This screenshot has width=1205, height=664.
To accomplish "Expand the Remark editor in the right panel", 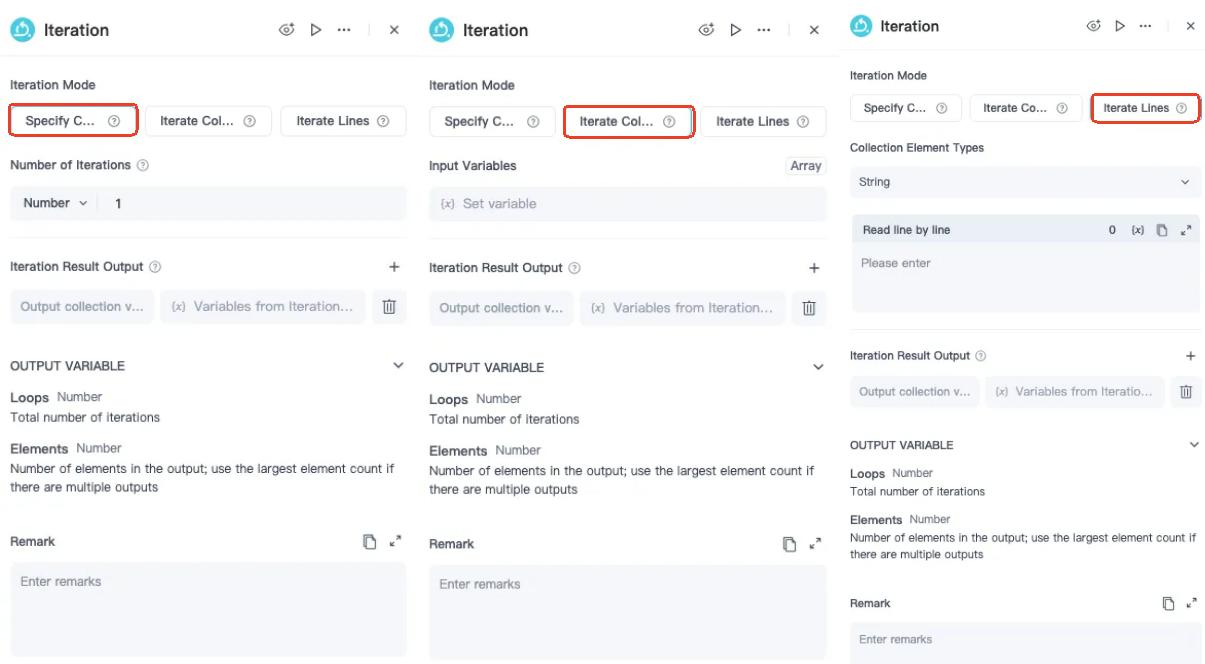I will [1191, 603].
